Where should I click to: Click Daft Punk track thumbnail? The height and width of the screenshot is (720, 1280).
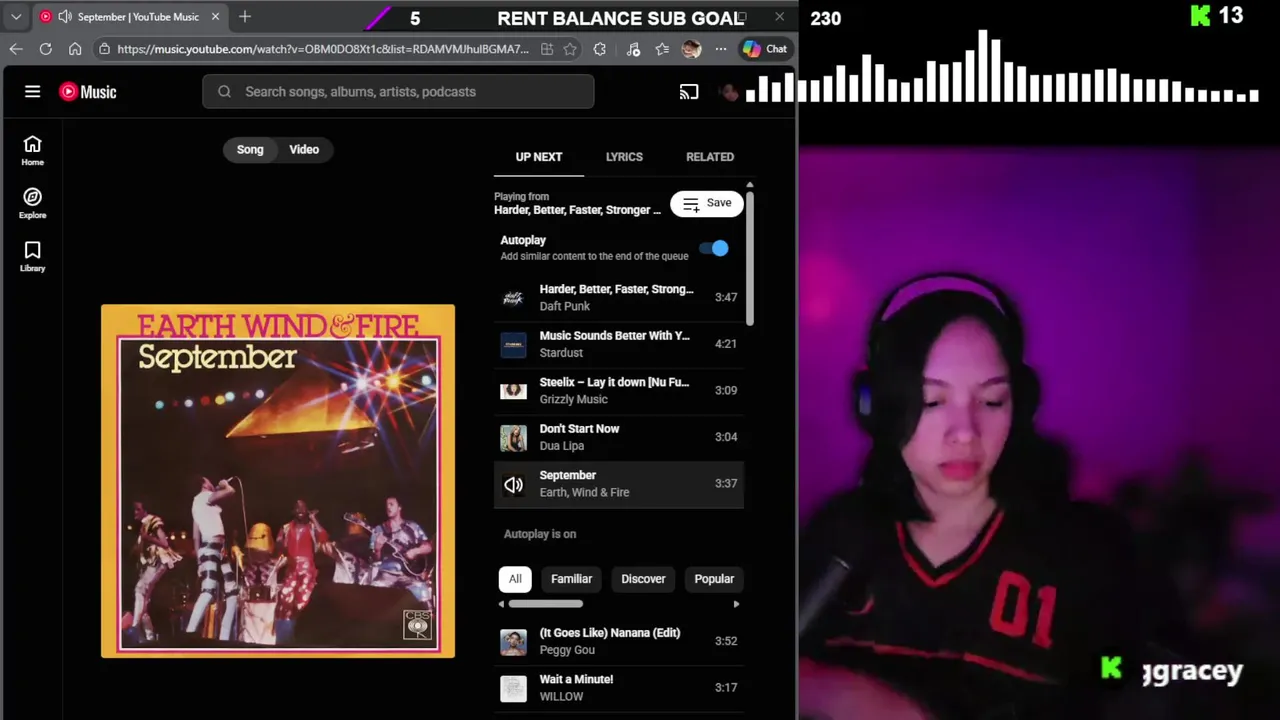(513, 297)
